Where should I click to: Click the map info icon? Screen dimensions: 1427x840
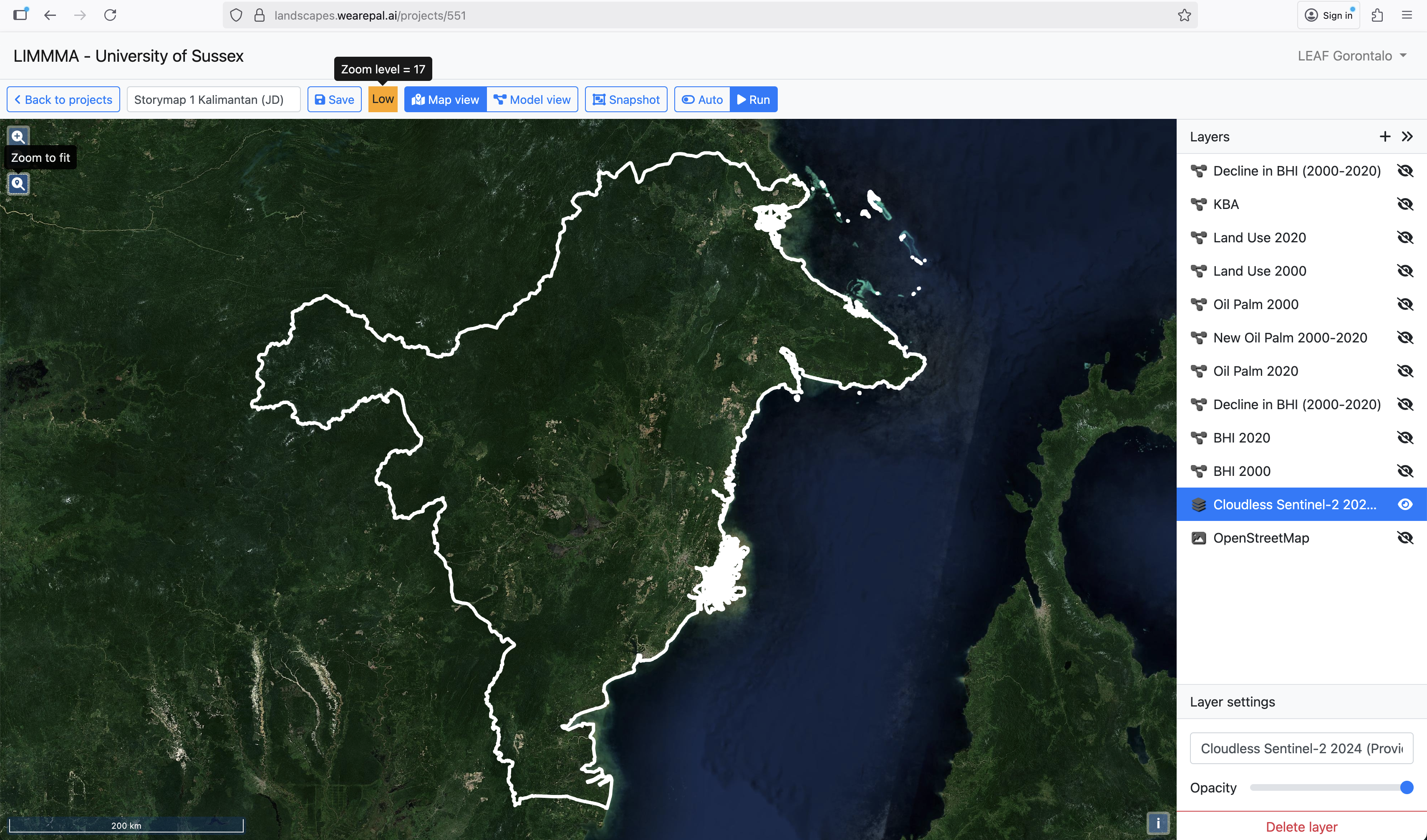click(x=1158, y=823)
